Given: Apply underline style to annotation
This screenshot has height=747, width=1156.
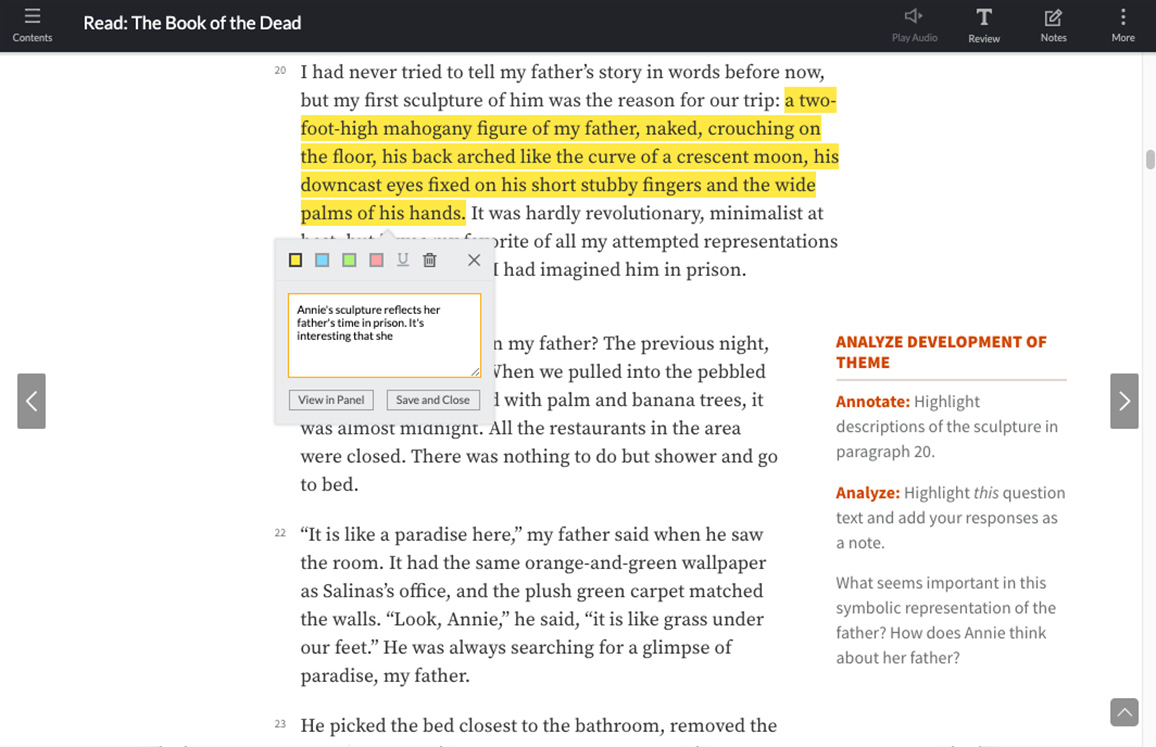Looking at the screenshot, I should tap(403, 260).
